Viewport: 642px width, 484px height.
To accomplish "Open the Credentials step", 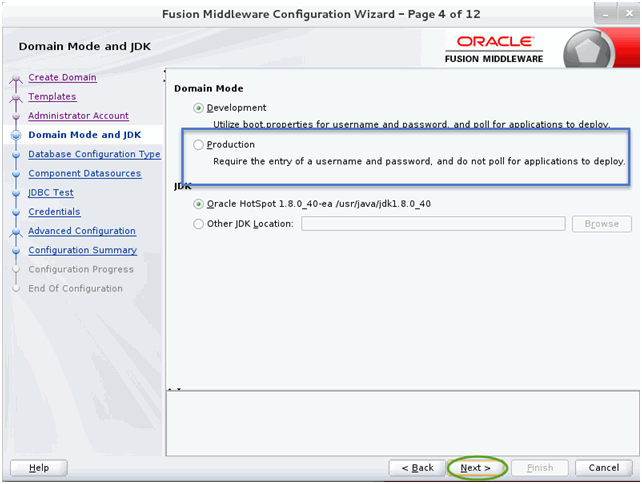I will (54, 212).
